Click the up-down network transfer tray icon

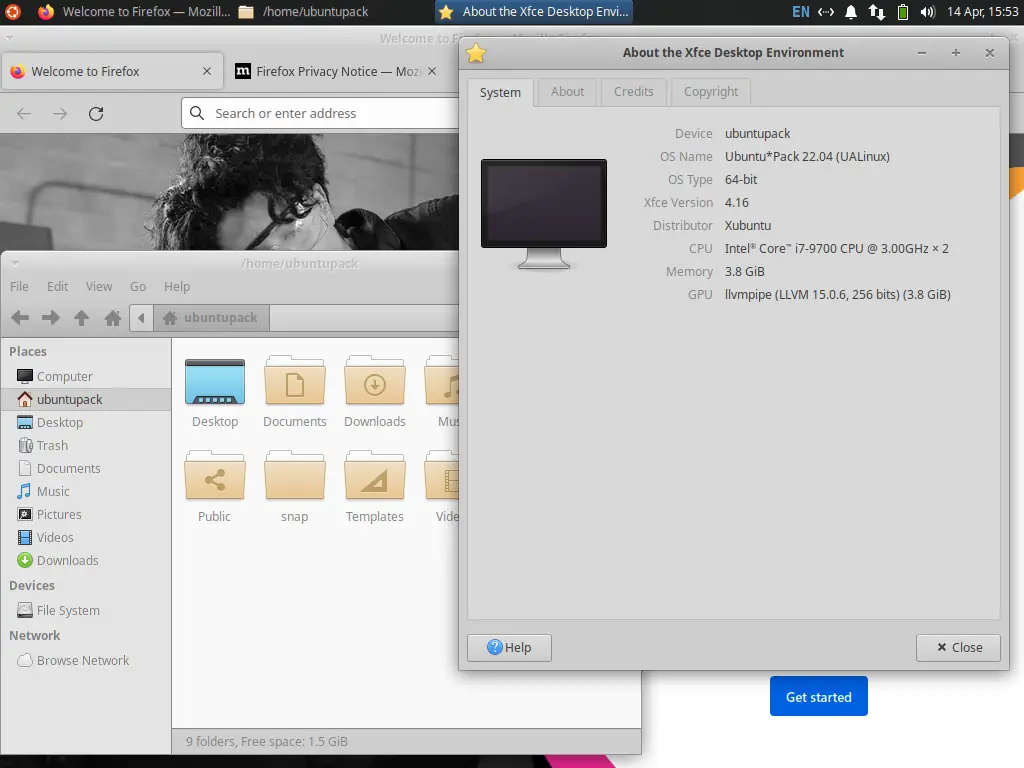tap(876, 11)
